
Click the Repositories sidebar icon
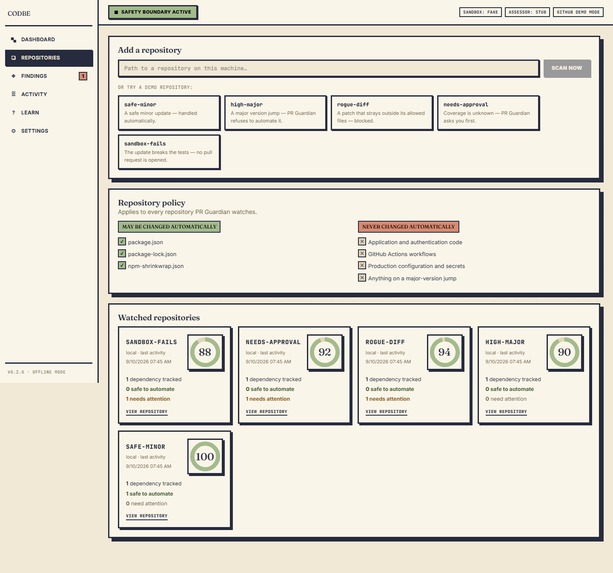click(14, 58)
